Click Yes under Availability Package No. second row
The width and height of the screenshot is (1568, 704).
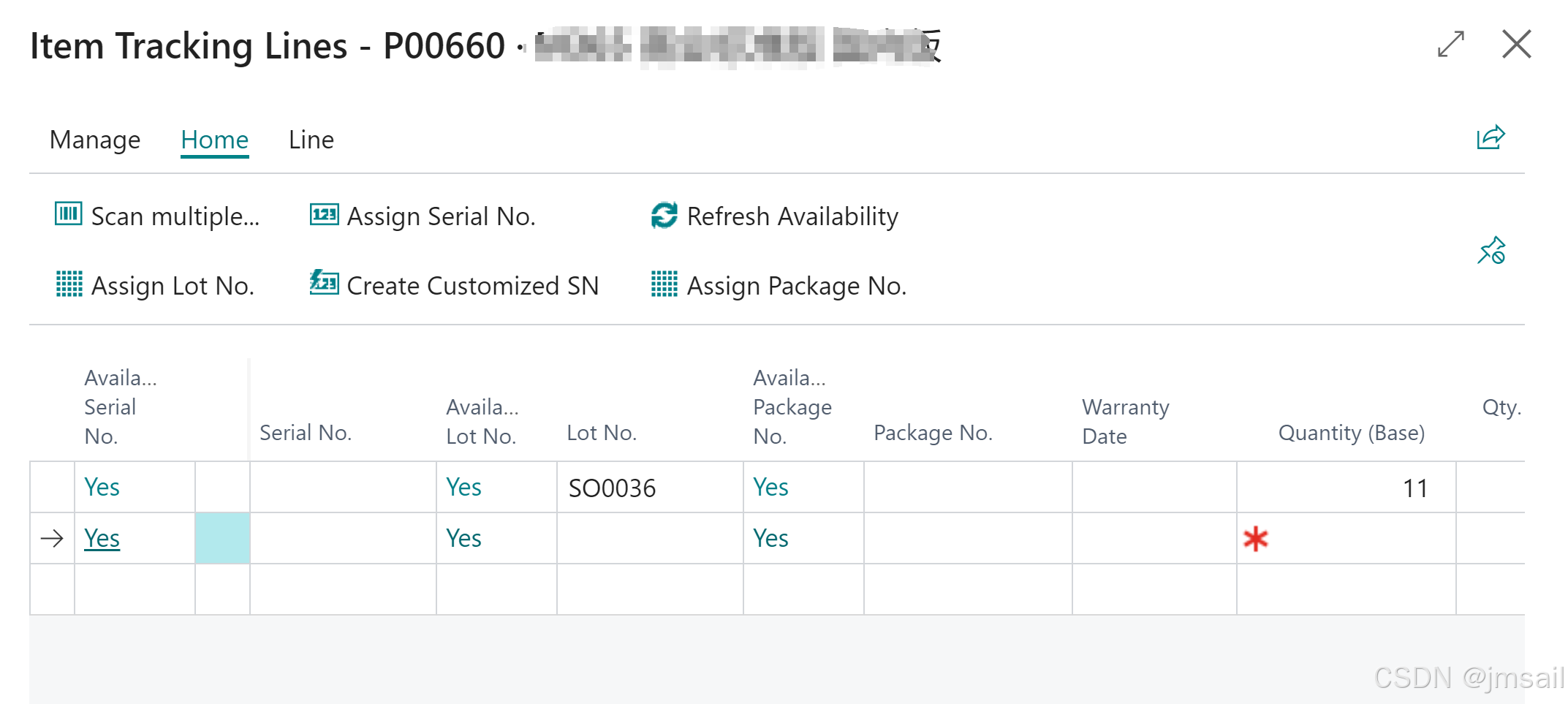point(770,538)
